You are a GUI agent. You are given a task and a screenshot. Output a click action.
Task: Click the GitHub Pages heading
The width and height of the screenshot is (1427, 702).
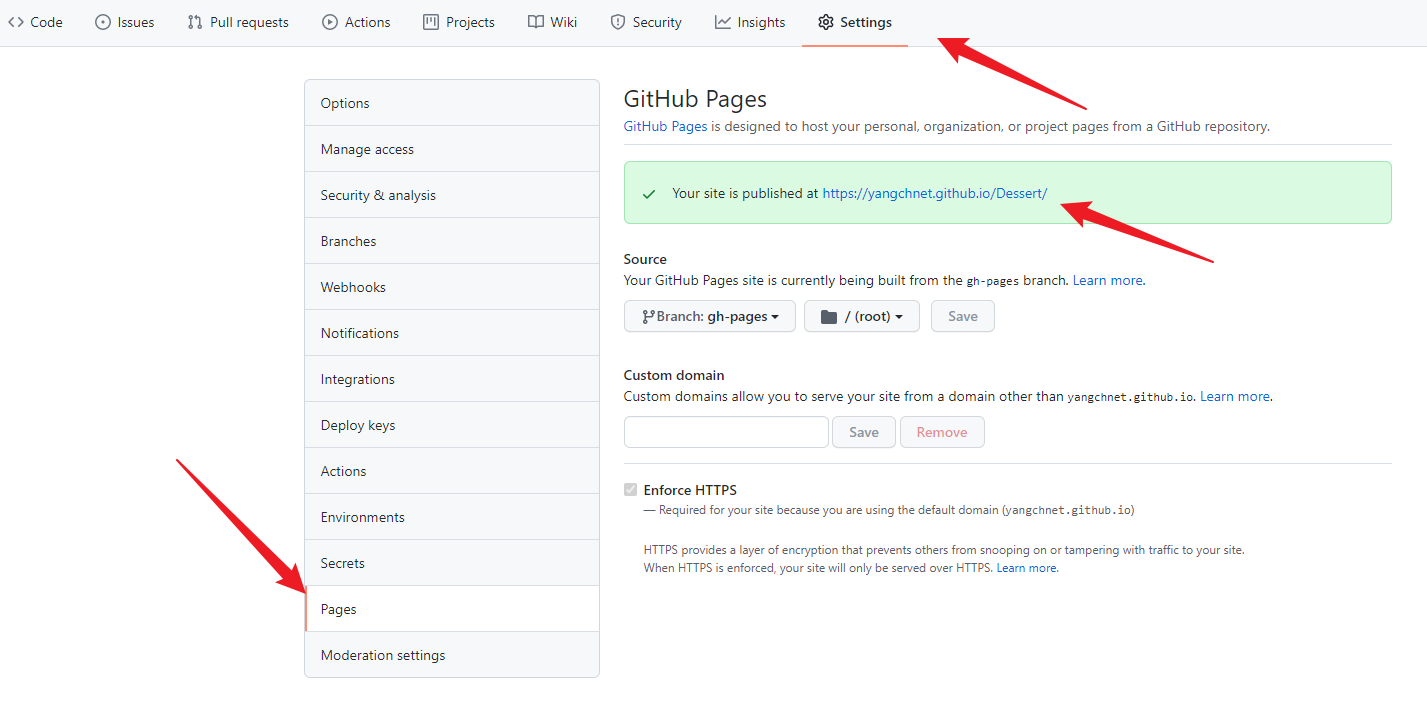(x=695, y=99)
